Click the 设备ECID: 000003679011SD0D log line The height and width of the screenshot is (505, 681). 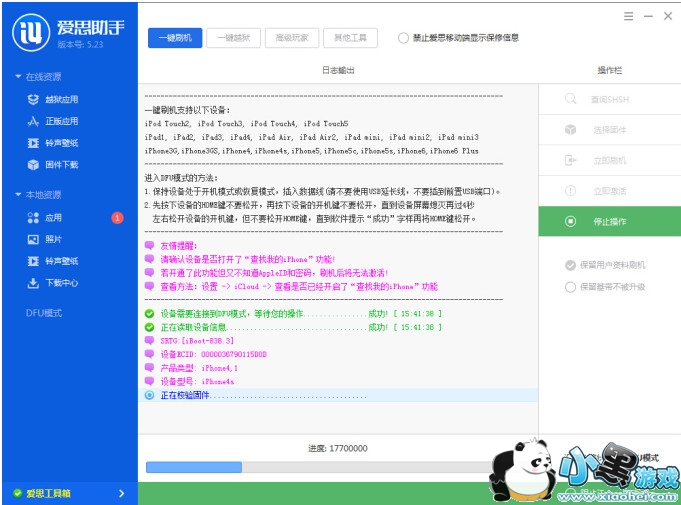213,354
